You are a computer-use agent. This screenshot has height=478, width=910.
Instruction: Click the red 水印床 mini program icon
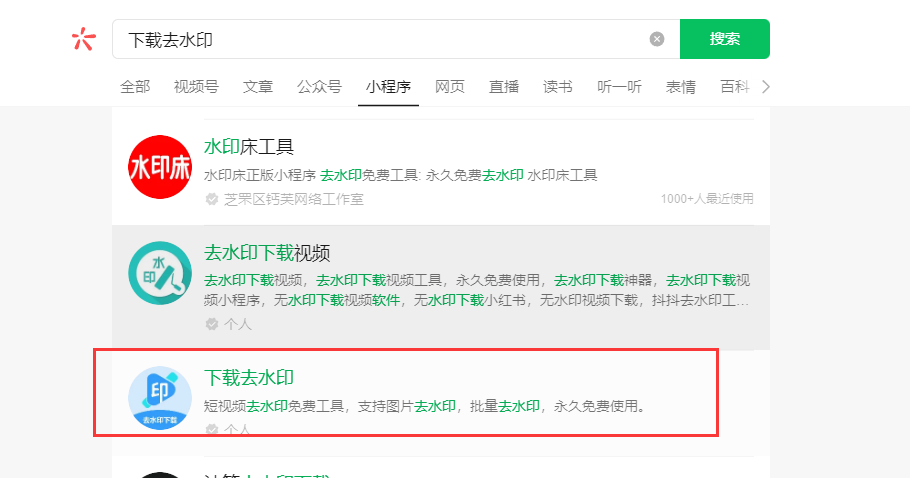click(160, 167)
